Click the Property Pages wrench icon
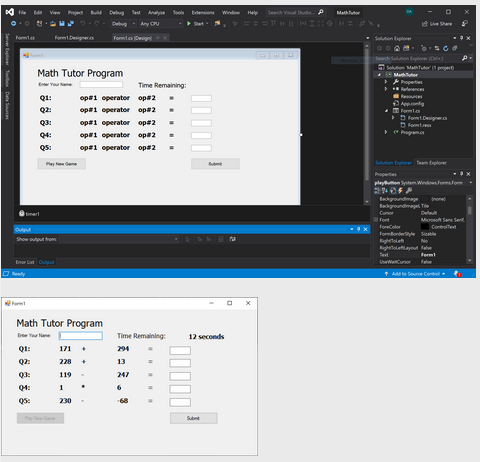480x462 pixels. 409,190
